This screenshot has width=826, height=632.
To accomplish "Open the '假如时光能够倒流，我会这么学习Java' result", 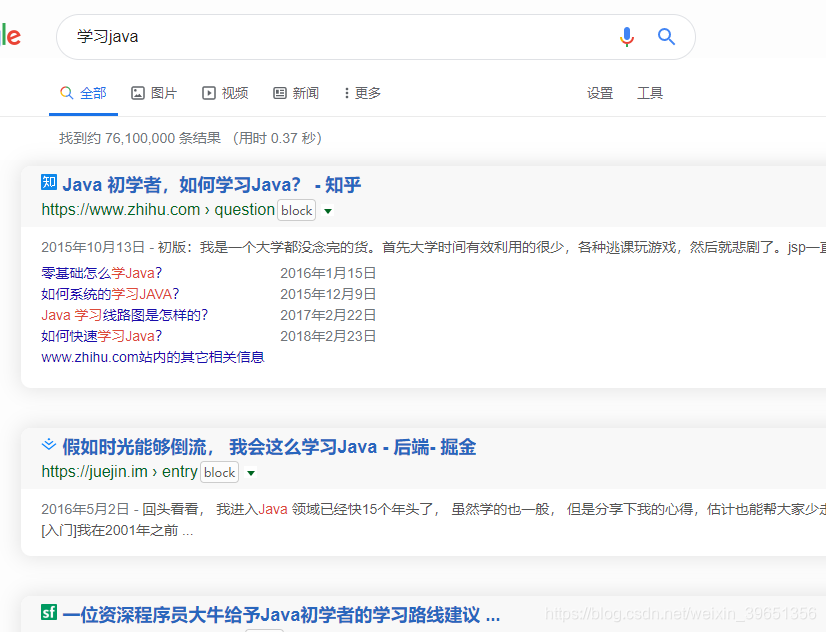I will [269, 447].
